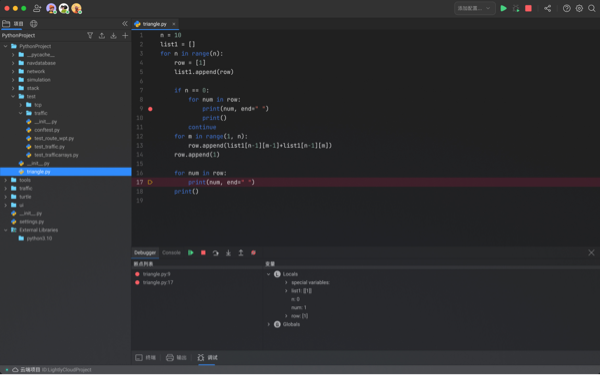
Task: Open settings gear icon in top toolbar
Action: 579,8
